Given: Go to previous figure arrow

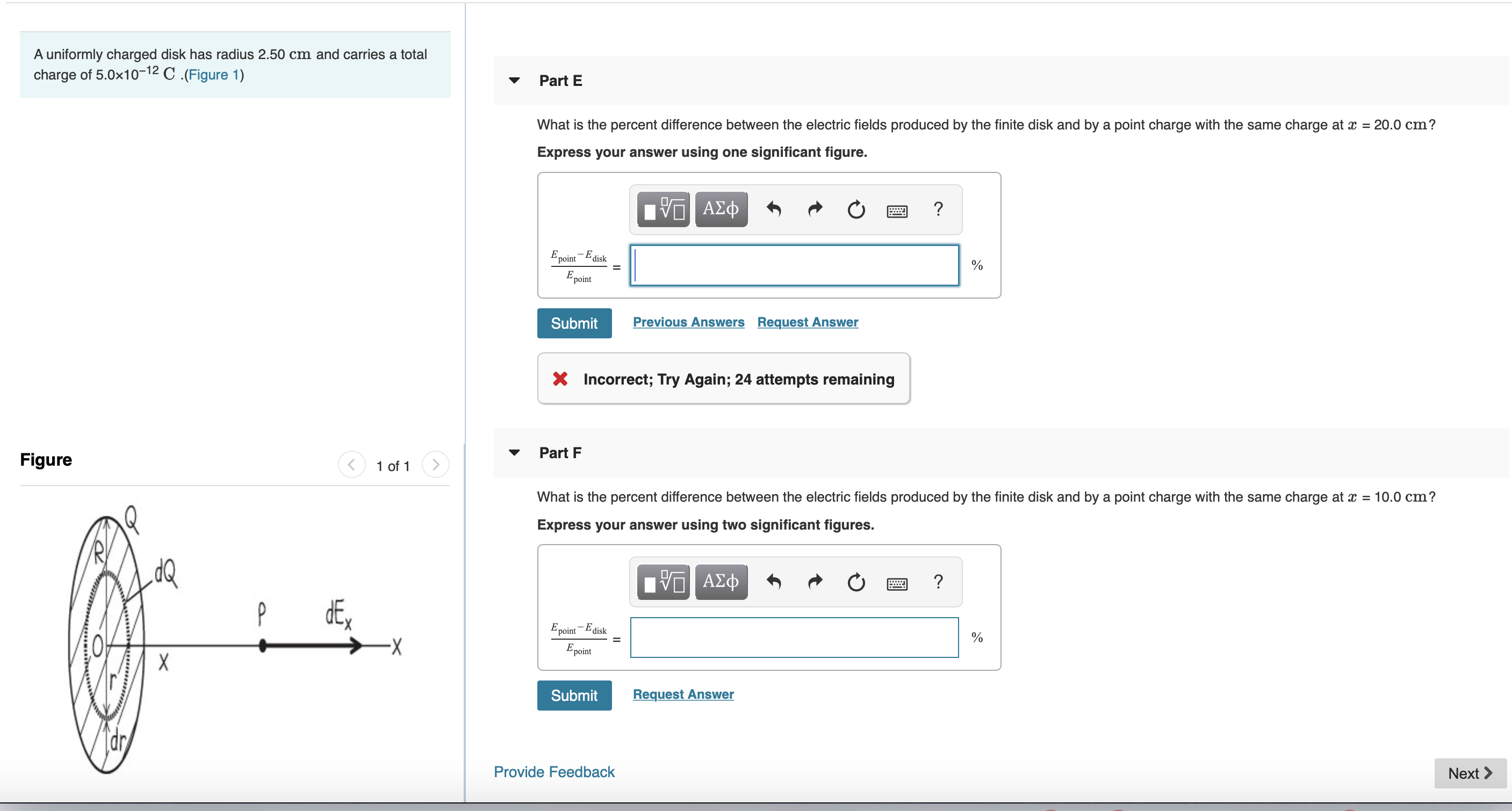Looking at the screenshot, I should (x=351, y=465).
